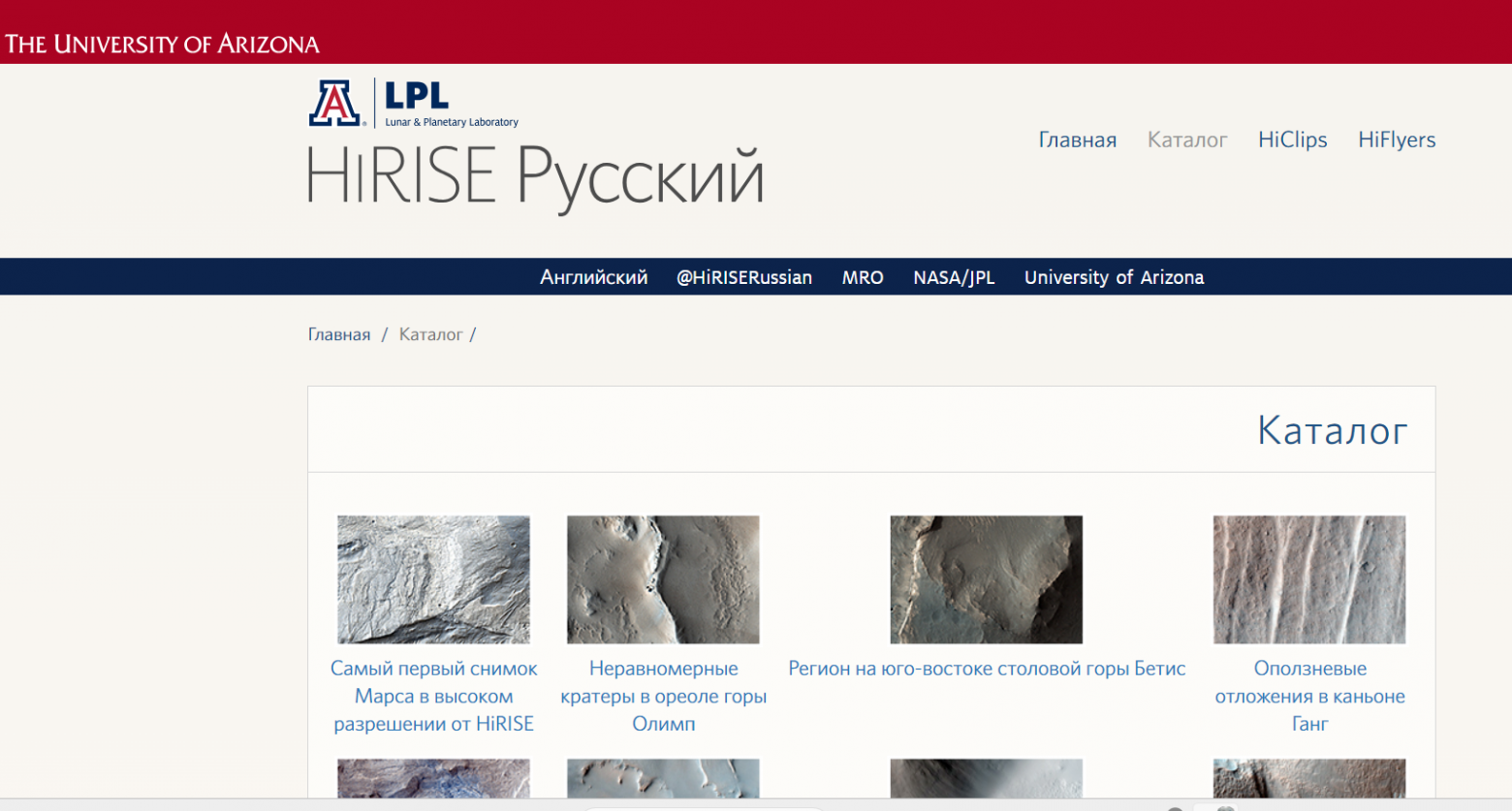Open University of Arizona link in blue bar
This screenshot has width=1512, height=811.
coord(1114,277)
